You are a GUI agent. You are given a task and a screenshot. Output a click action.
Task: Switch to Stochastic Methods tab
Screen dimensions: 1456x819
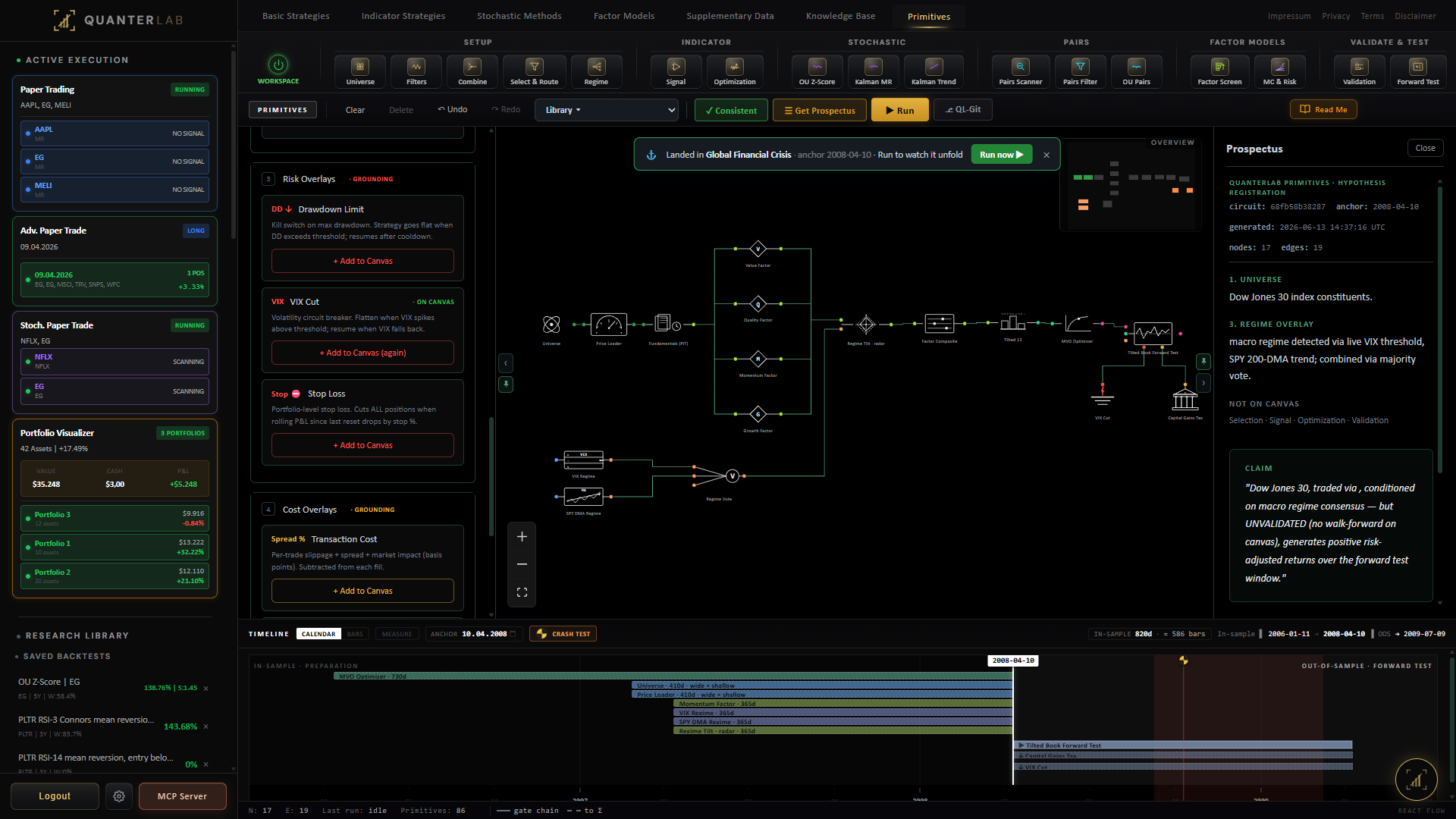pyautogui.click(x=519, y=16)
